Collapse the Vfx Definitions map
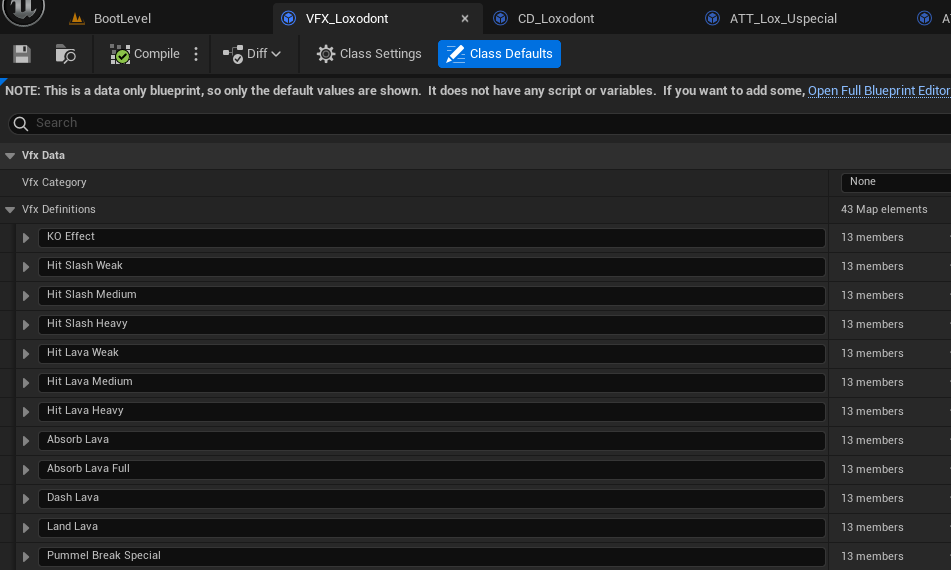Image resolution: width=951 pixels, height=570 pixels. tap(10, 210)
